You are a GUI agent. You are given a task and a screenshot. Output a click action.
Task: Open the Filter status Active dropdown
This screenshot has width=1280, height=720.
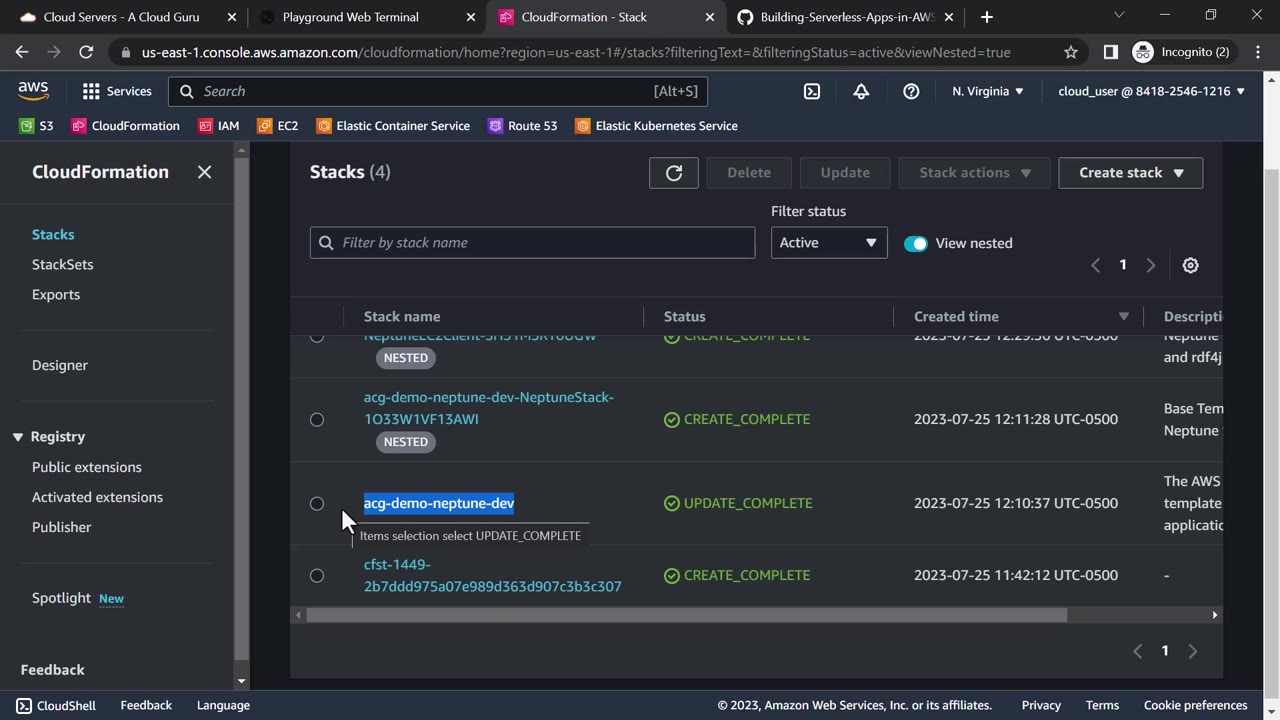pyautogui.click(x=828, y=243)
